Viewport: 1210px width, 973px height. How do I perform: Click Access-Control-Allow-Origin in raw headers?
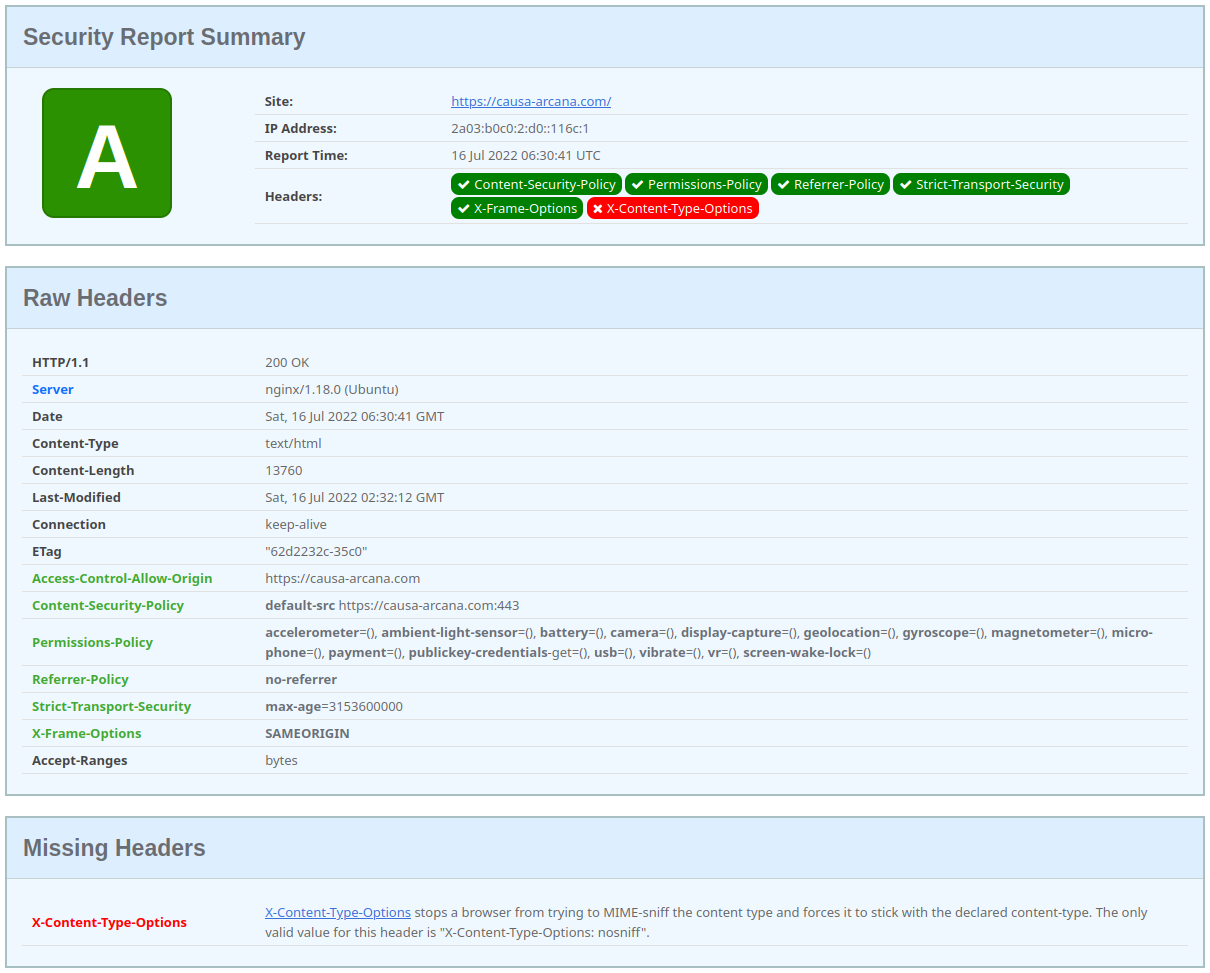click(122, 578)
